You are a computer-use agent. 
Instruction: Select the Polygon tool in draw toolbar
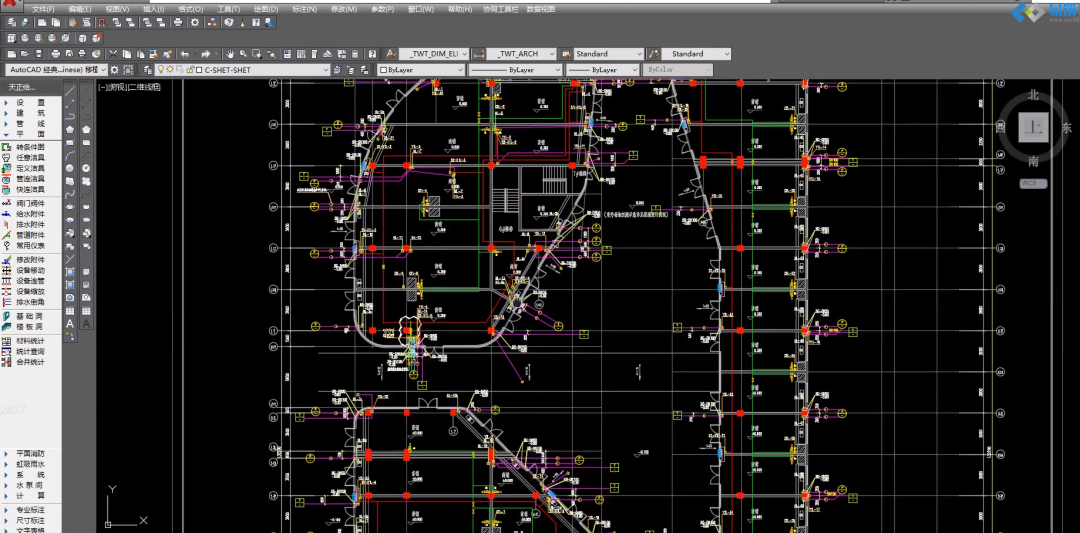[x=70, y=129]
